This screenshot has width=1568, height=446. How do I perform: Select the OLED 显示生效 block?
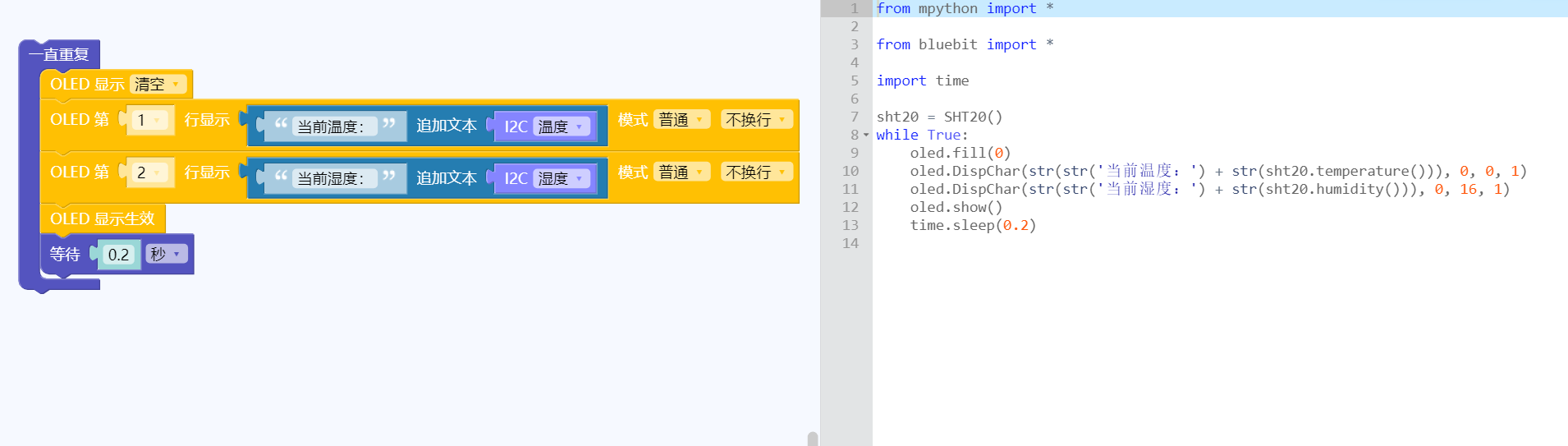coord(102,219)
